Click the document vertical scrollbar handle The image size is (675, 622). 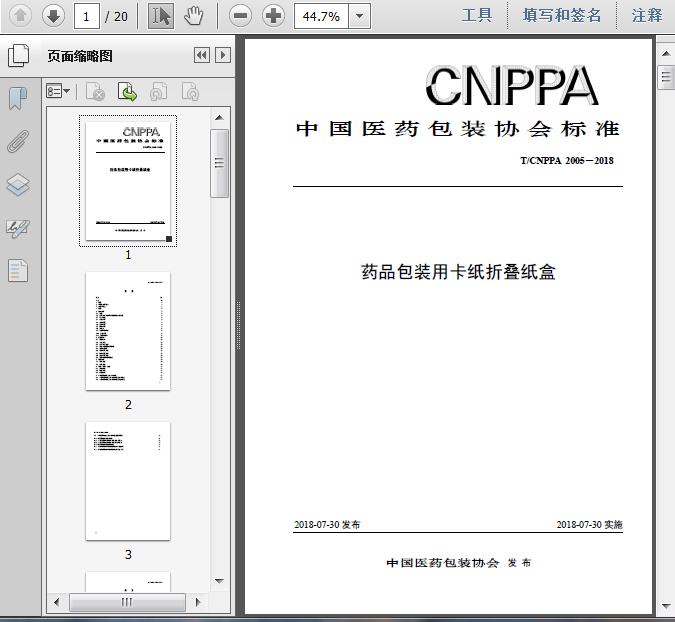pyautogui.click(x=666, y=77)
